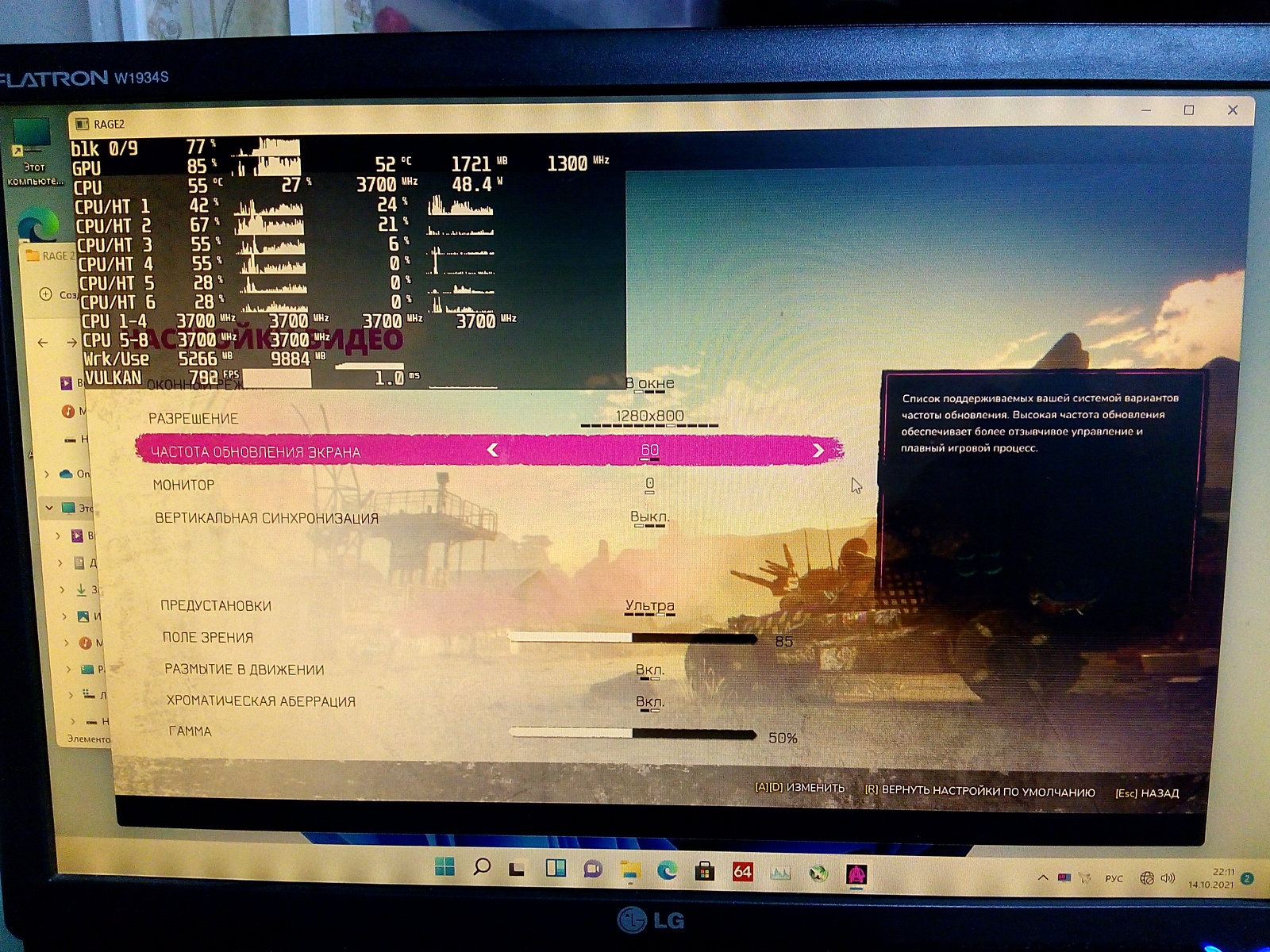Select the 'Гамма' row label
Screen dimensions: 1270x952
(x=190, y=731)
